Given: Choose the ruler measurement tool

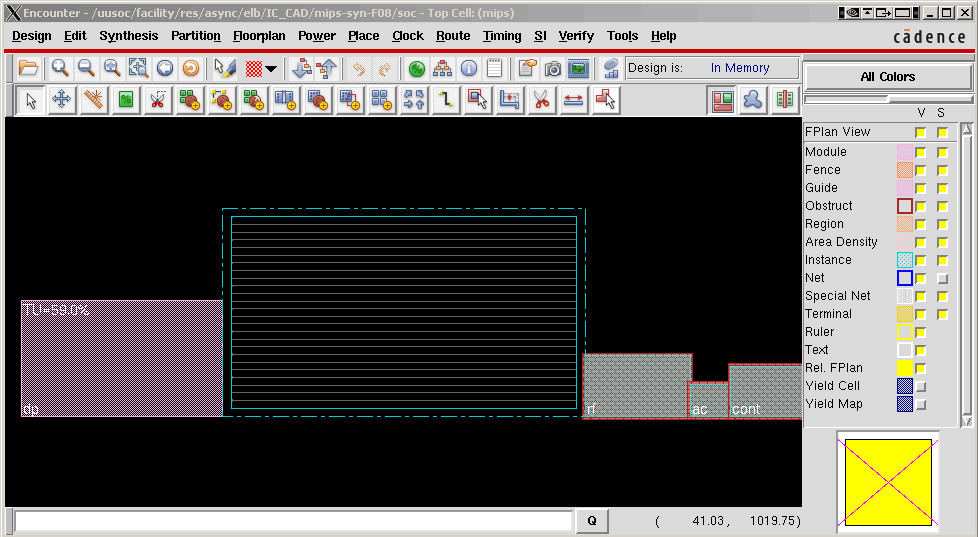Looking at the screenshot, I should pos(94,100).
